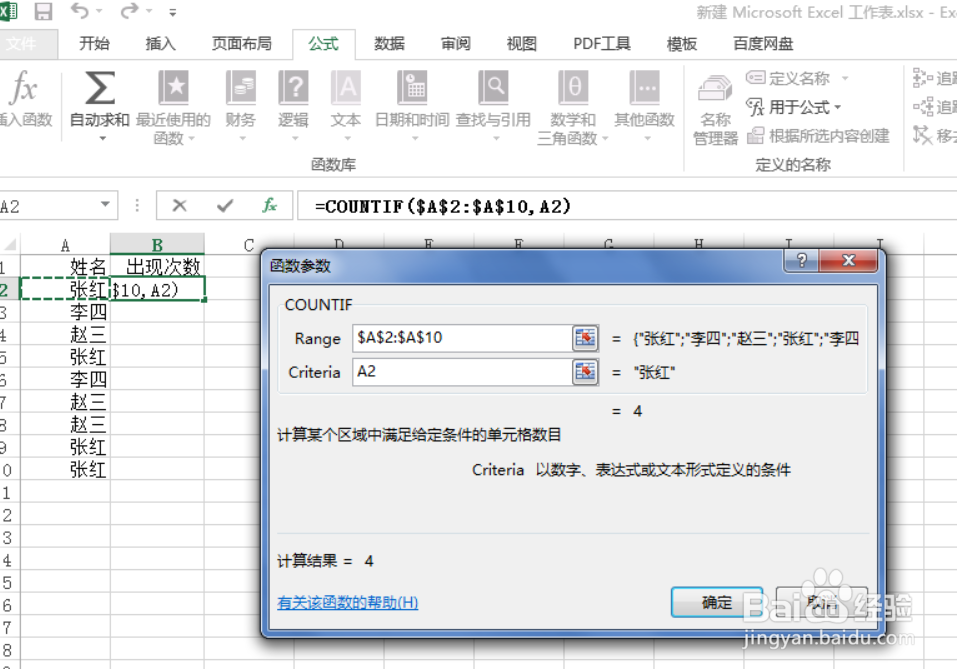
Task: Open the Logical functions library
Action: coord(294,88)
